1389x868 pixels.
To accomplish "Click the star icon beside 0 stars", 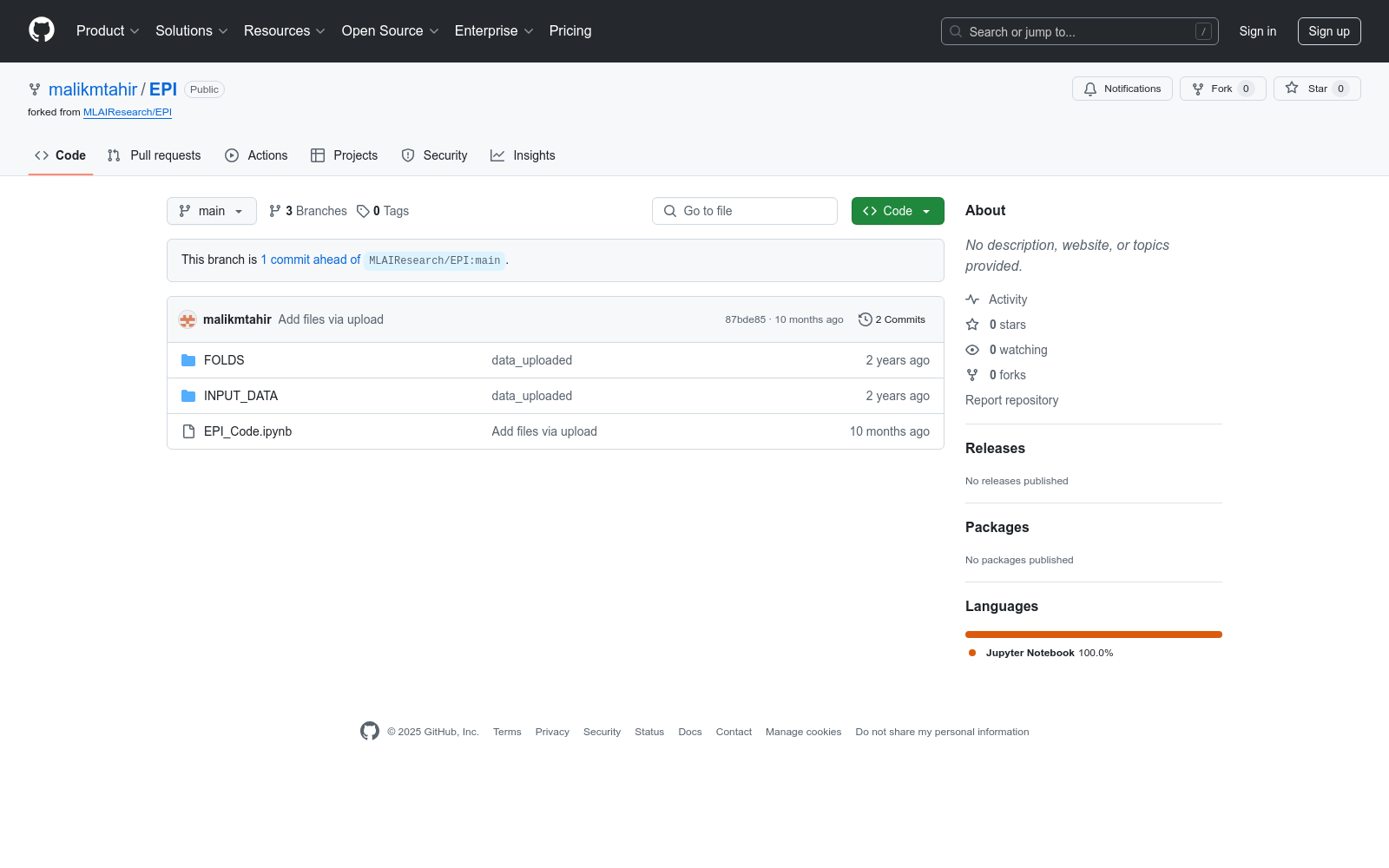I will click(x=972, y=325).
